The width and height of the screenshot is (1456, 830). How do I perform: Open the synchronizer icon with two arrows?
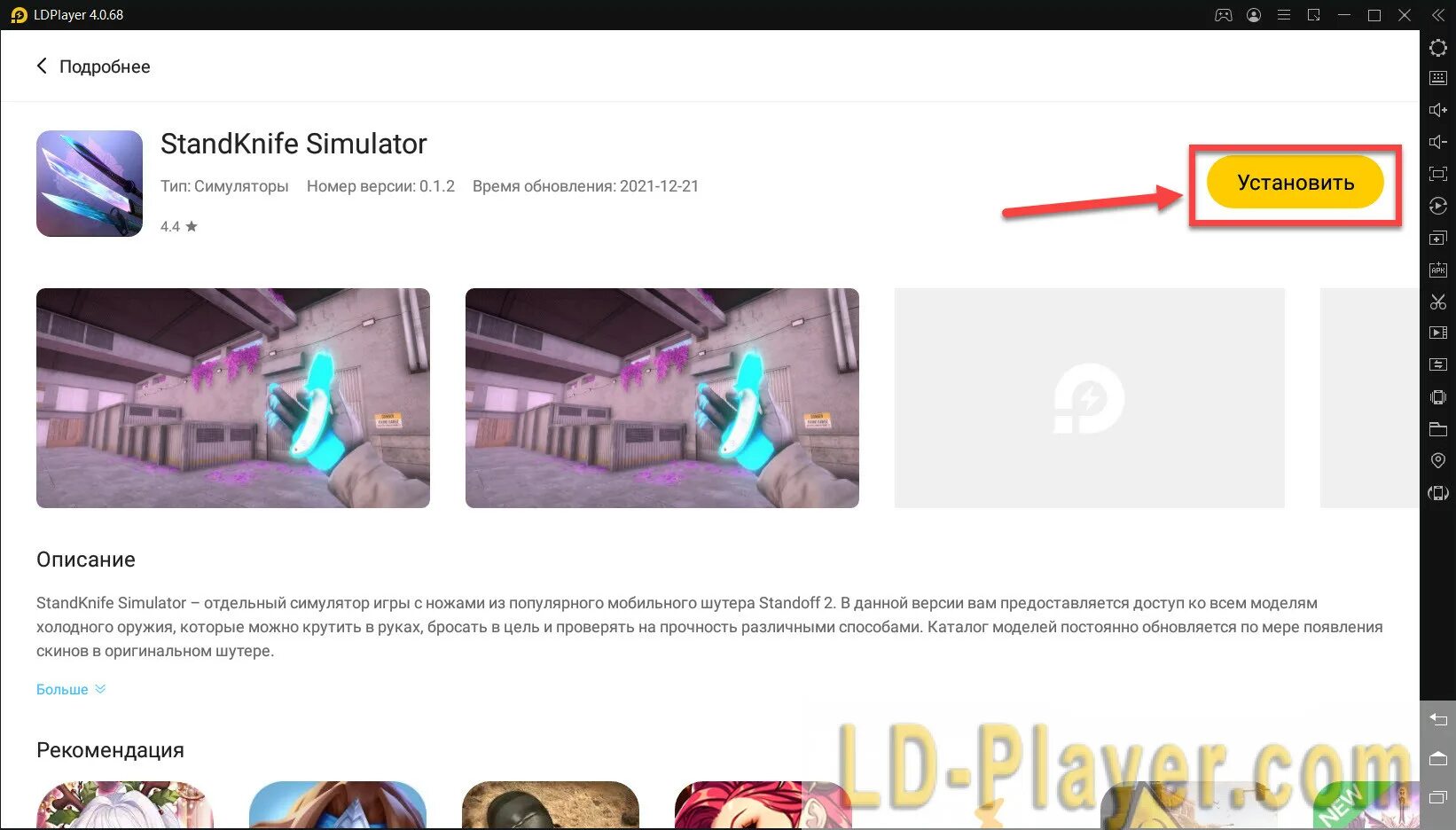(x=1438, y=364)
